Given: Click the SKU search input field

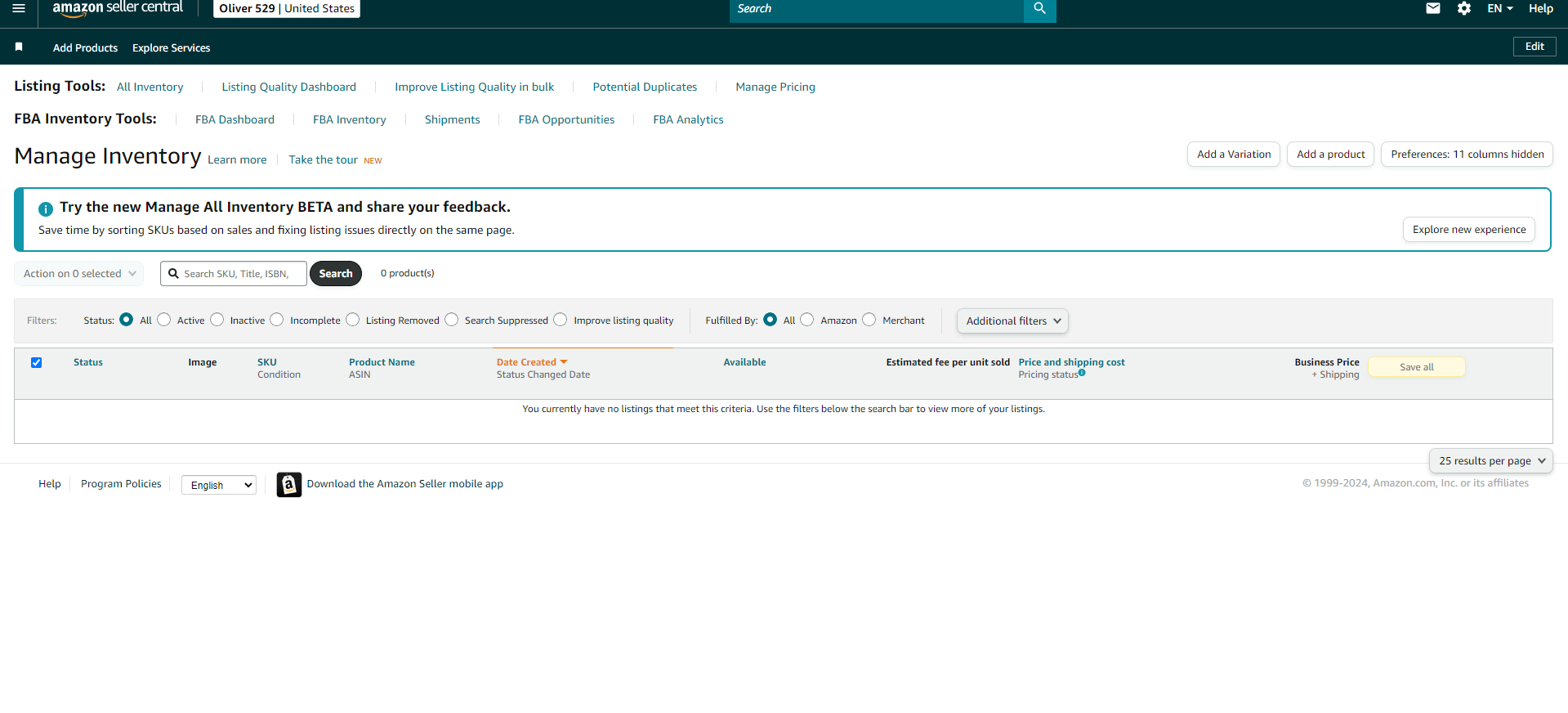Looking at the screenshot, I should (234, 273).
